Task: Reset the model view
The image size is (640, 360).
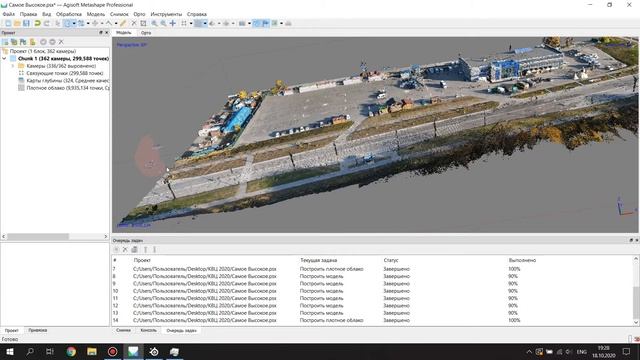Action: point(173,24)
